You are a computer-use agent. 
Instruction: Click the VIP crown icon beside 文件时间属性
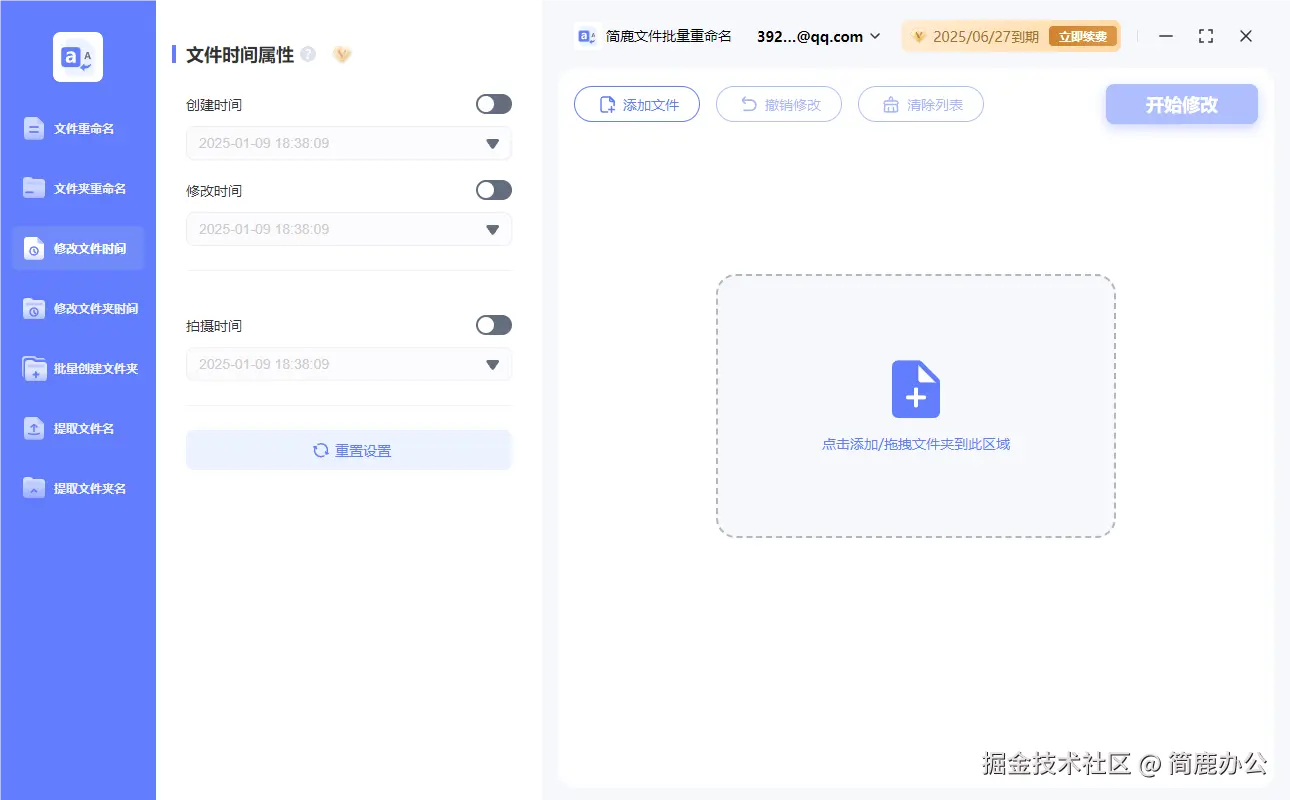[x=342, y=54]
